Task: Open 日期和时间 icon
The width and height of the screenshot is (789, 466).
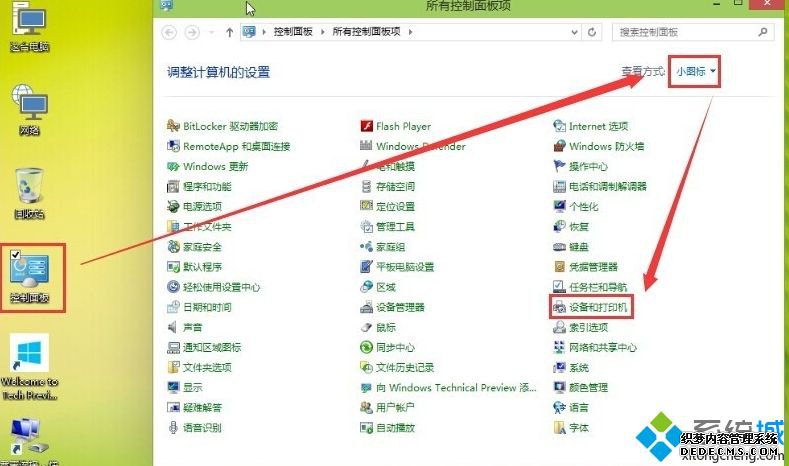Action: click(173, 307)
